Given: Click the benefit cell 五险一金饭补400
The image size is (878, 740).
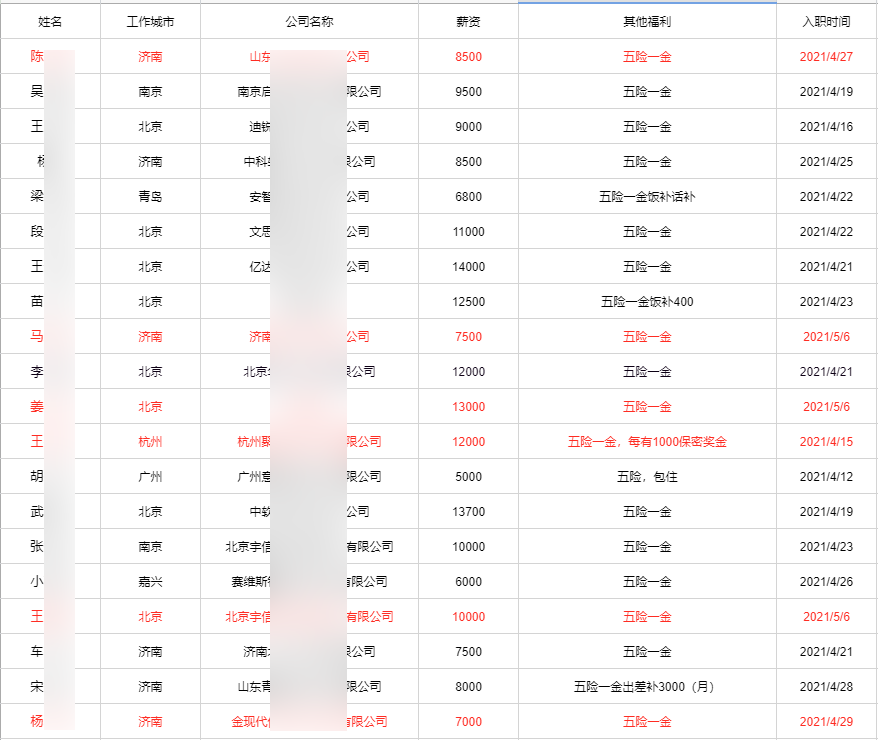Looking at the screenshot, I should [x=647, y=302].
